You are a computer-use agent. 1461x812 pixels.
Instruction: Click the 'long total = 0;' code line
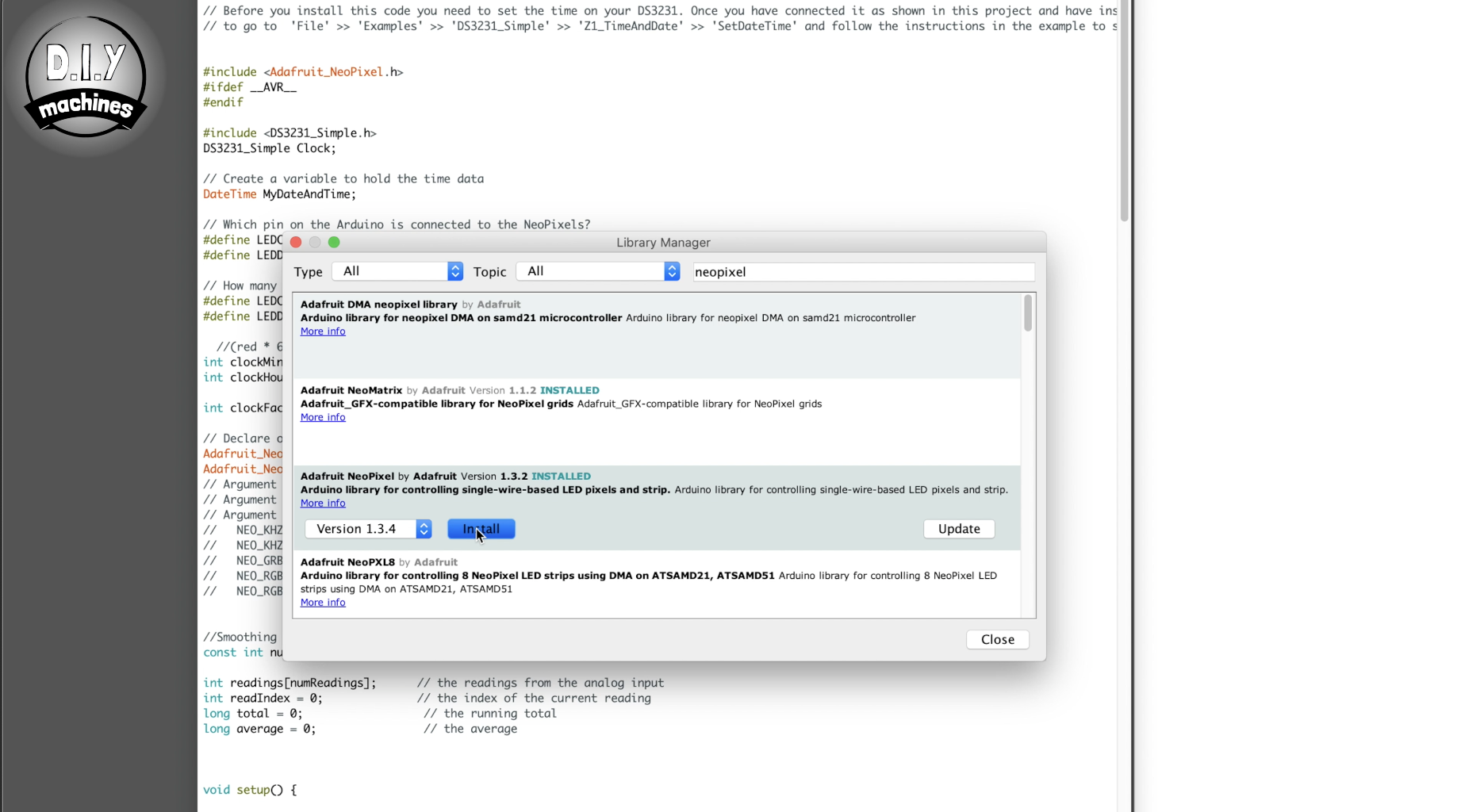click(252, 714)
